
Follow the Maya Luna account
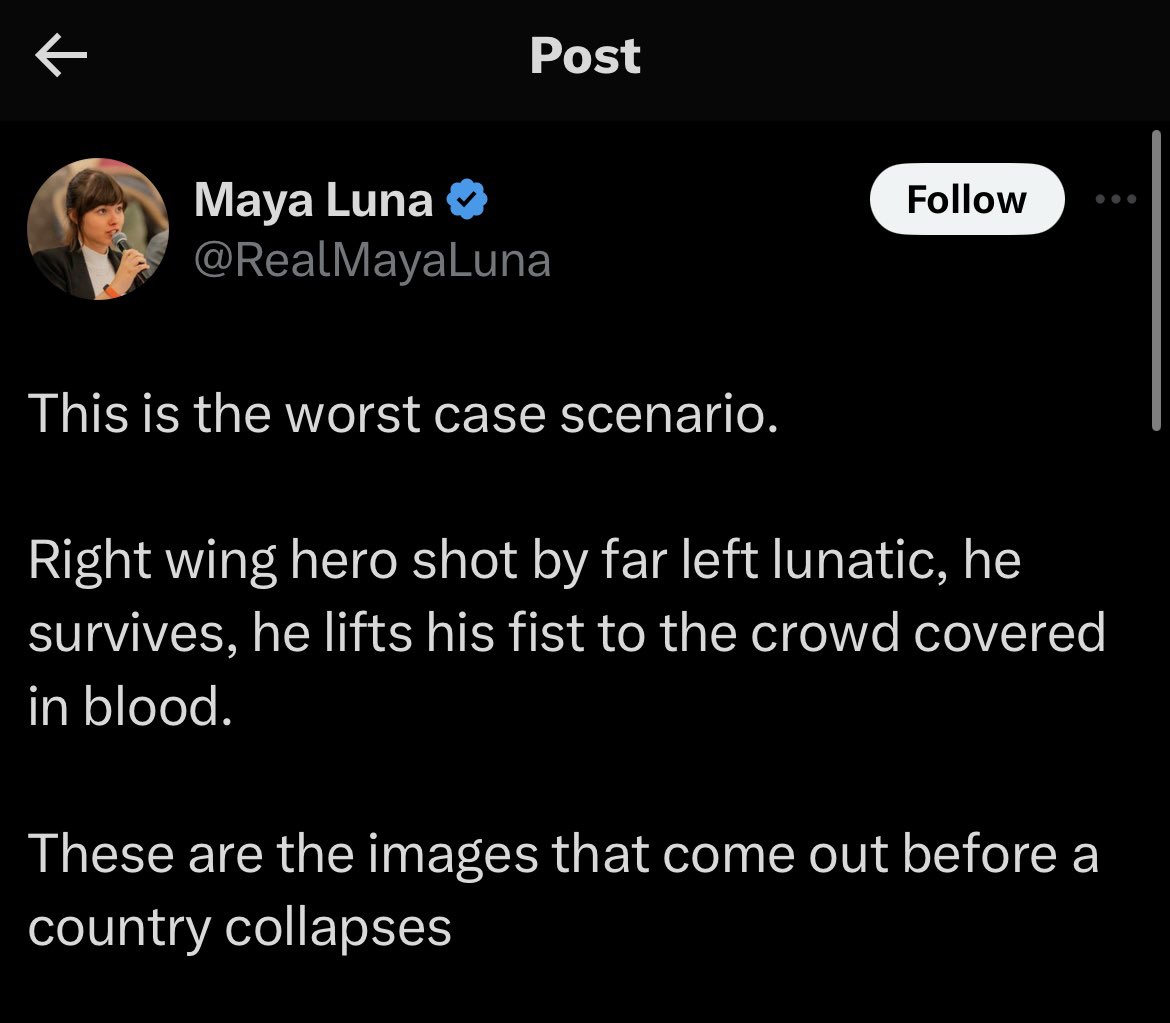(967, 199)
